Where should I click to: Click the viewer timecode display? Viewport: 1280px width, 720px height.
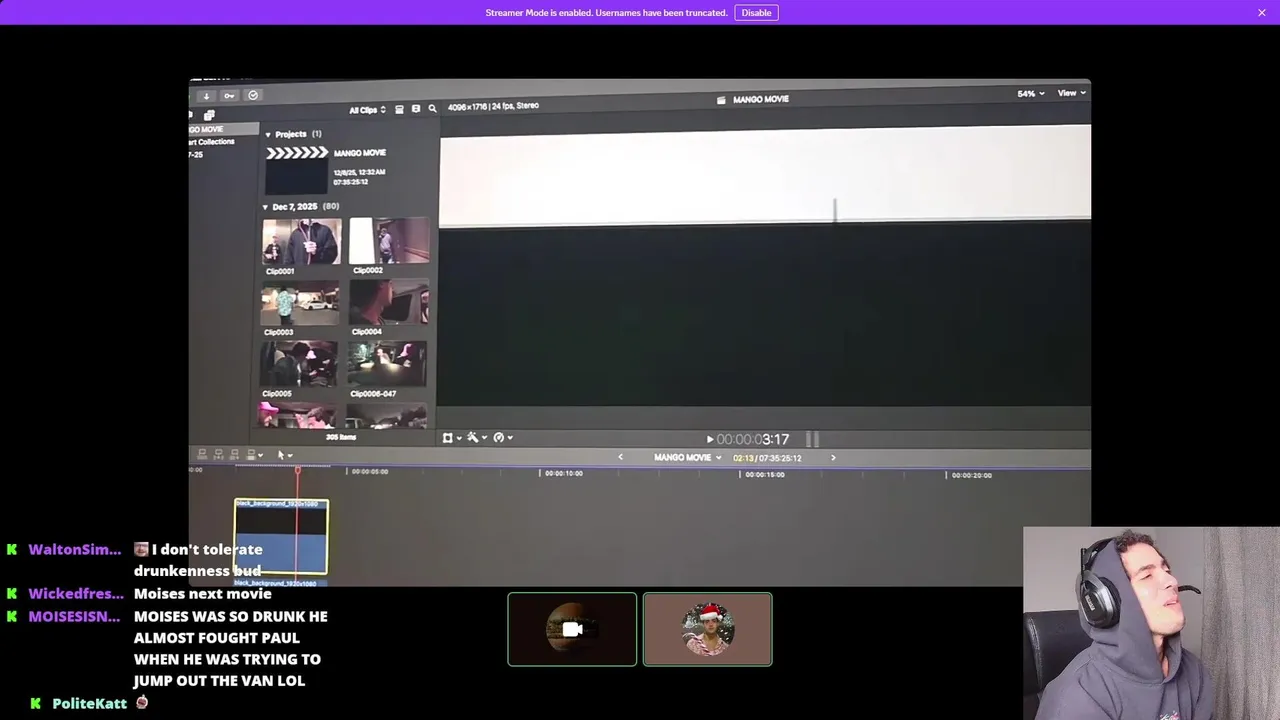(752, 439)
